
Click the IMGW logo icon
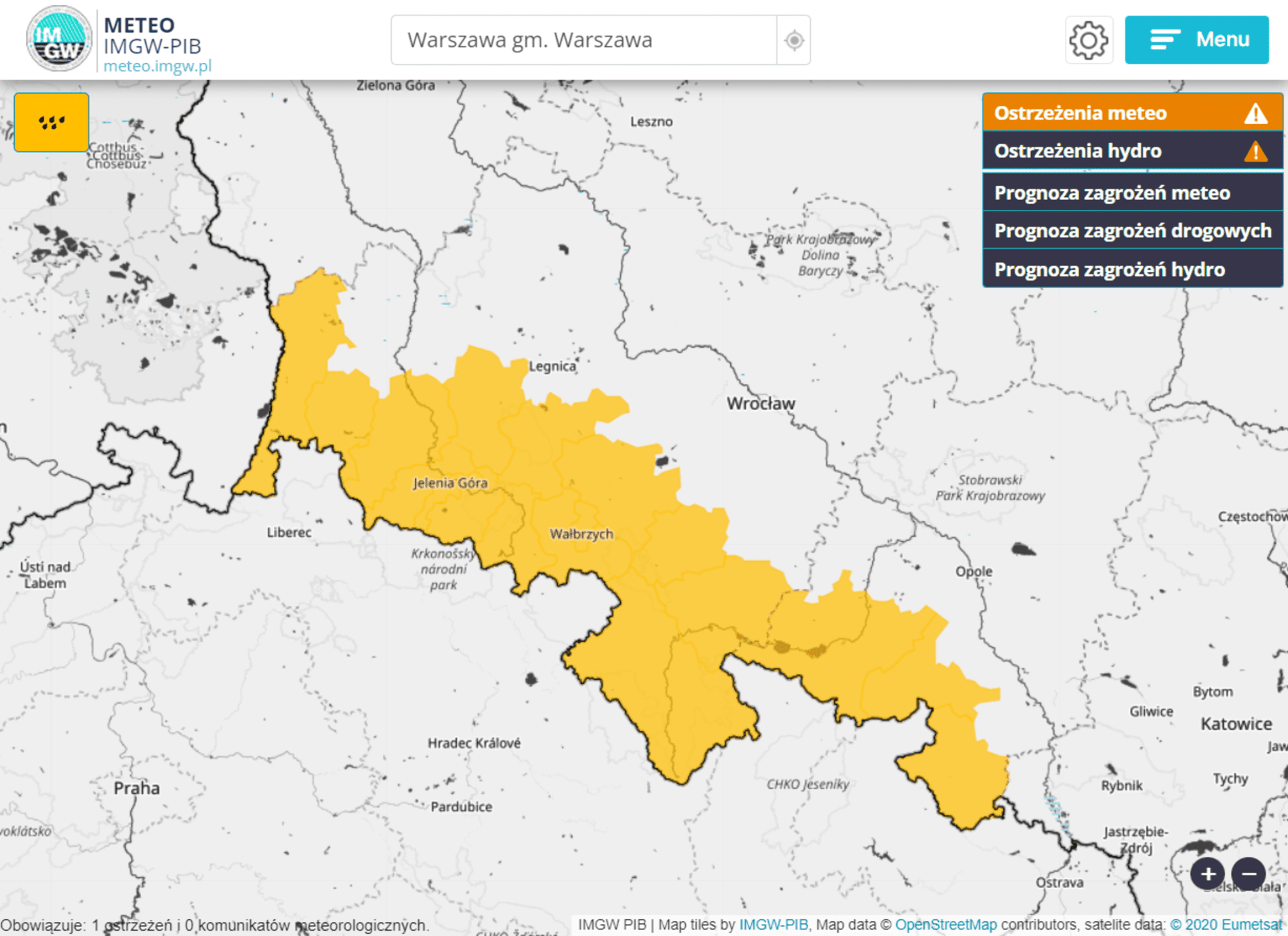click(59, 39)
